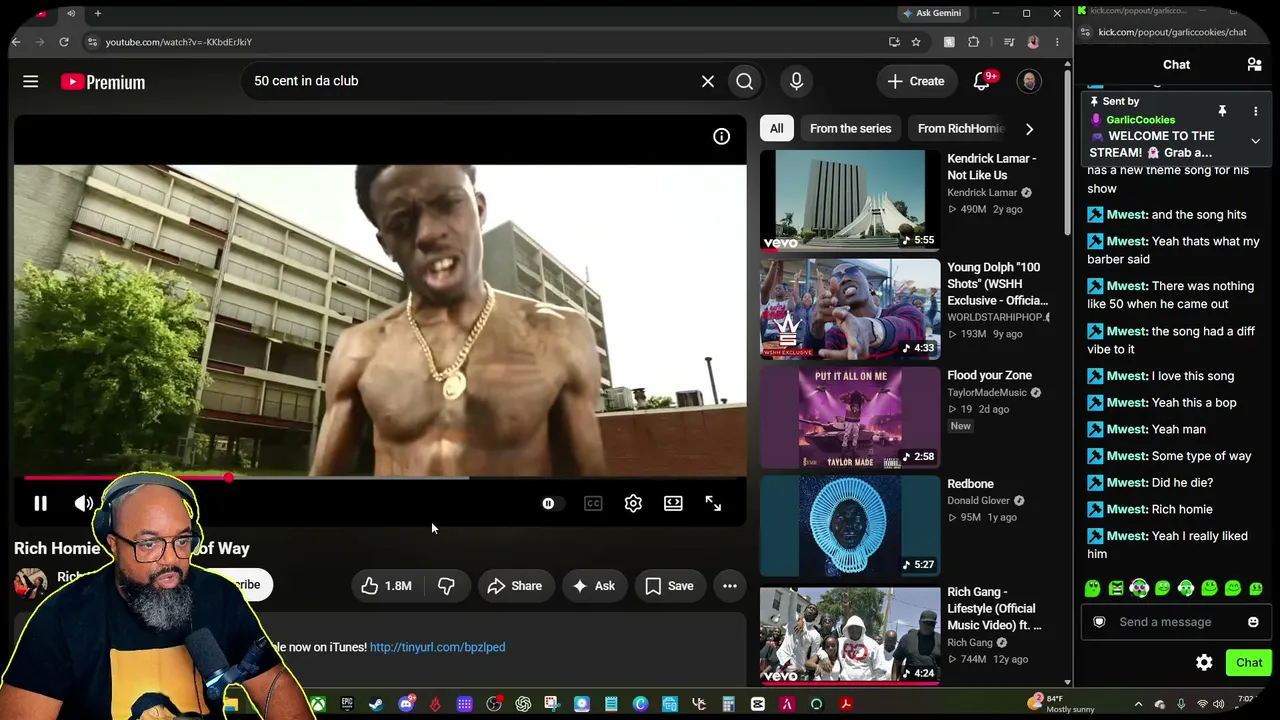Open YouTube notifications bell
Image resolution: width=1280 pixels, height=720 pixels.
pyautogui.click(x=982, y=81)
